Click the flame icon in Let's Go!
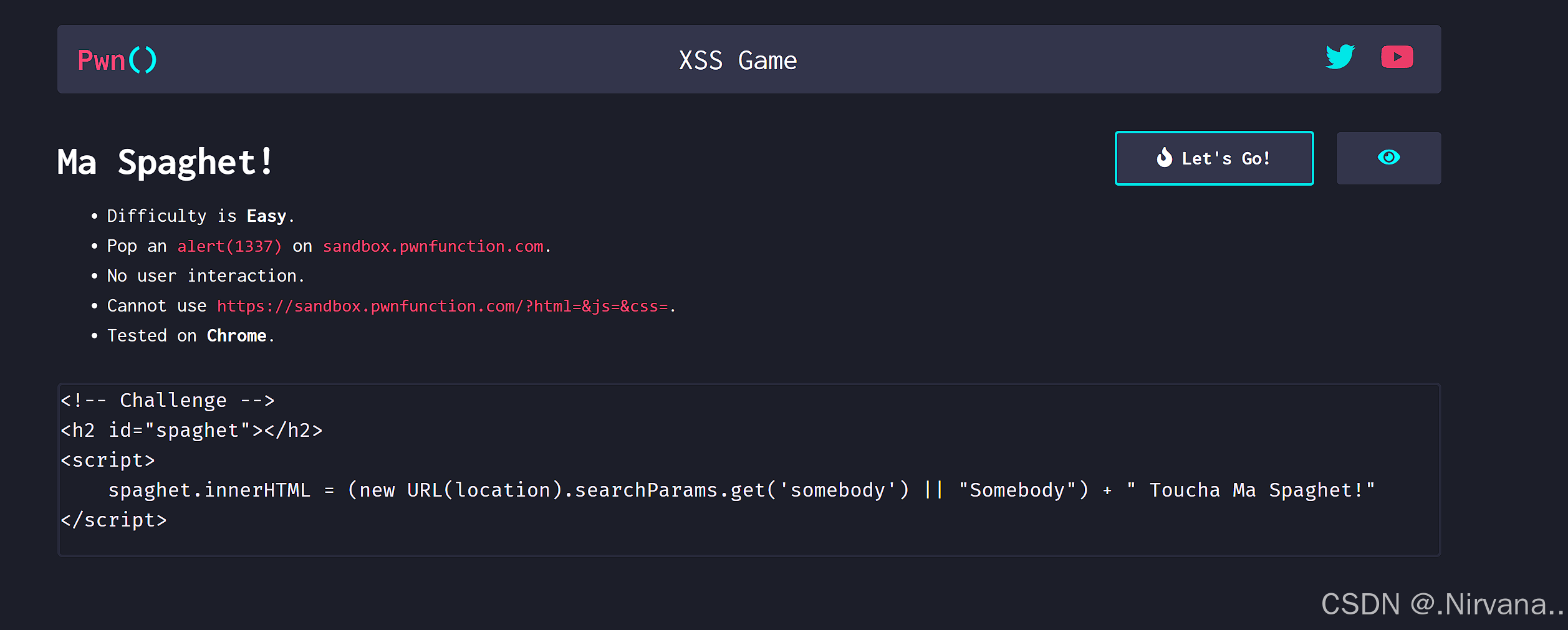The height and width of the screenshot is (630, 1568). tap(1164, 158)
